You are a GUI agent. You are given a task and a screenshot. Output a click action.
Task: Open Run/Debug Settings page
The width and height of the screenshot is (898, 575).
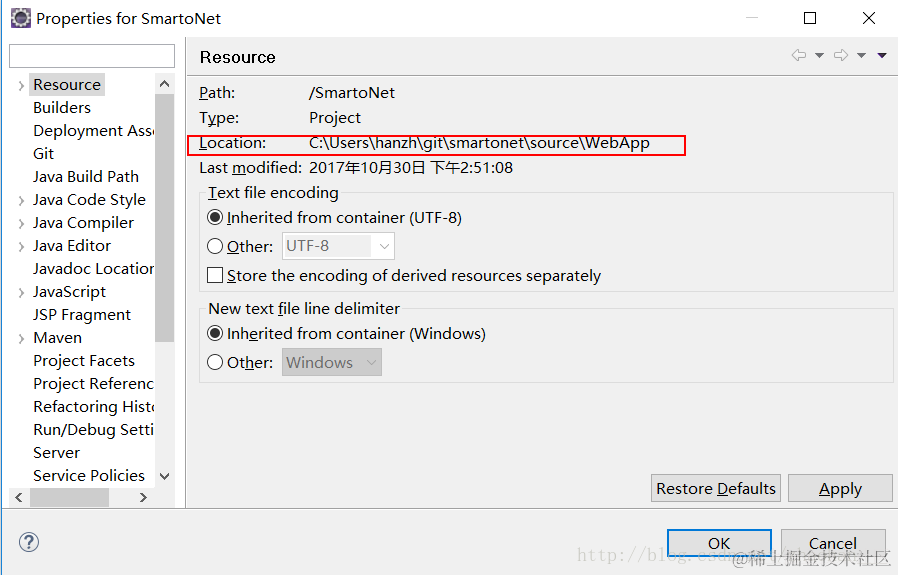(93, 430)
